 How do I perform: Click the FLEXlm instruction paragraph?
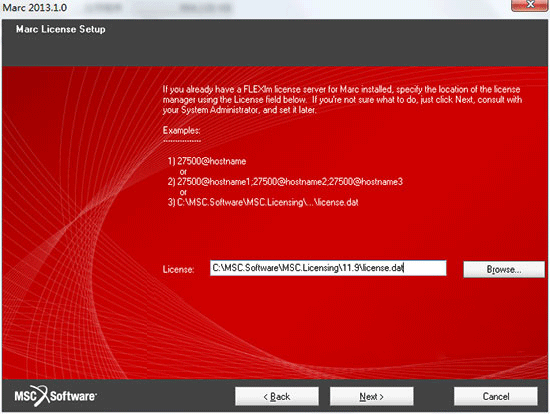(x=342, y=100)
